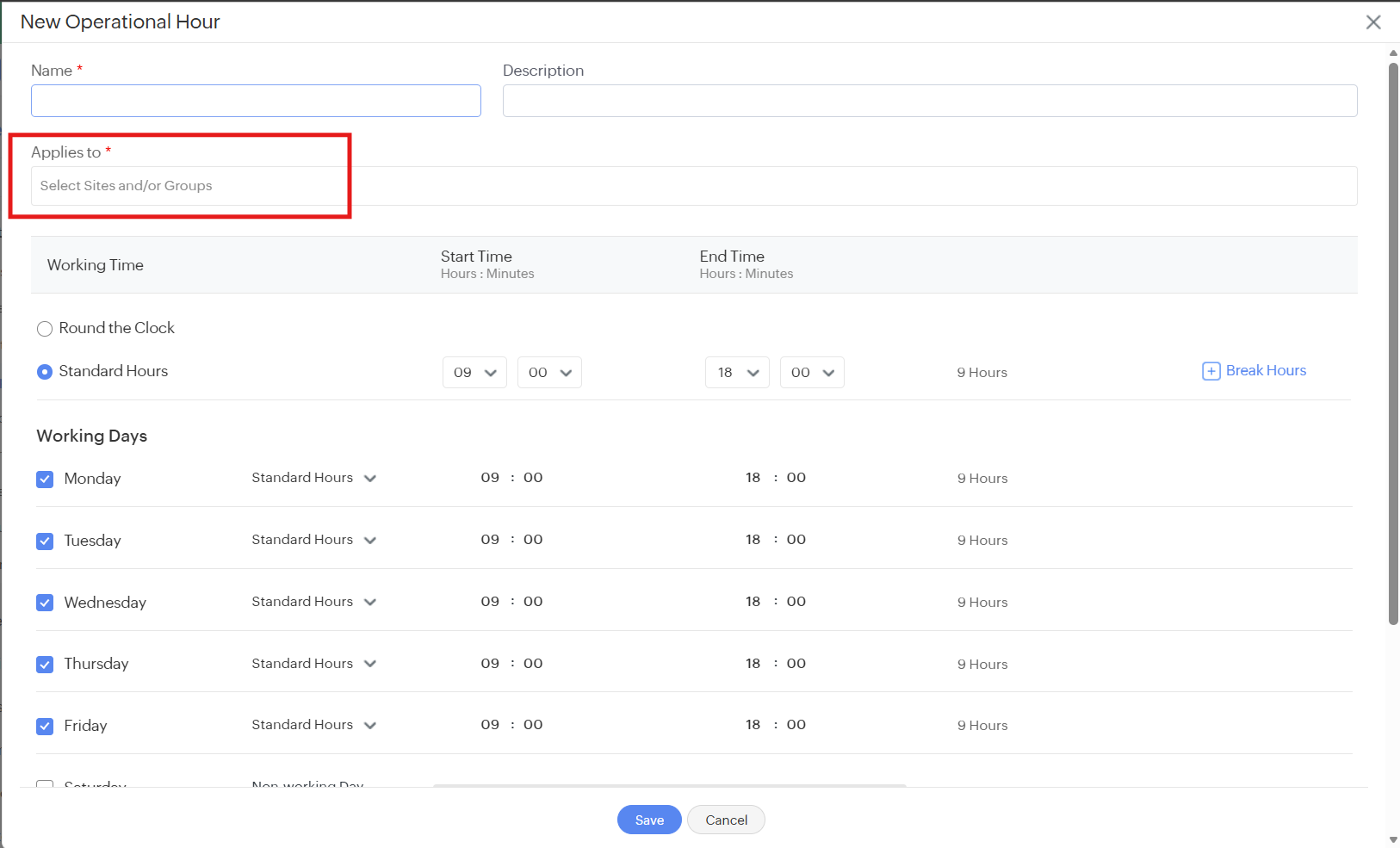This screenshot has width=1400, height=848.
Task: Uncheck the Monday working day checkbox
Action: [x=45, y=479]
